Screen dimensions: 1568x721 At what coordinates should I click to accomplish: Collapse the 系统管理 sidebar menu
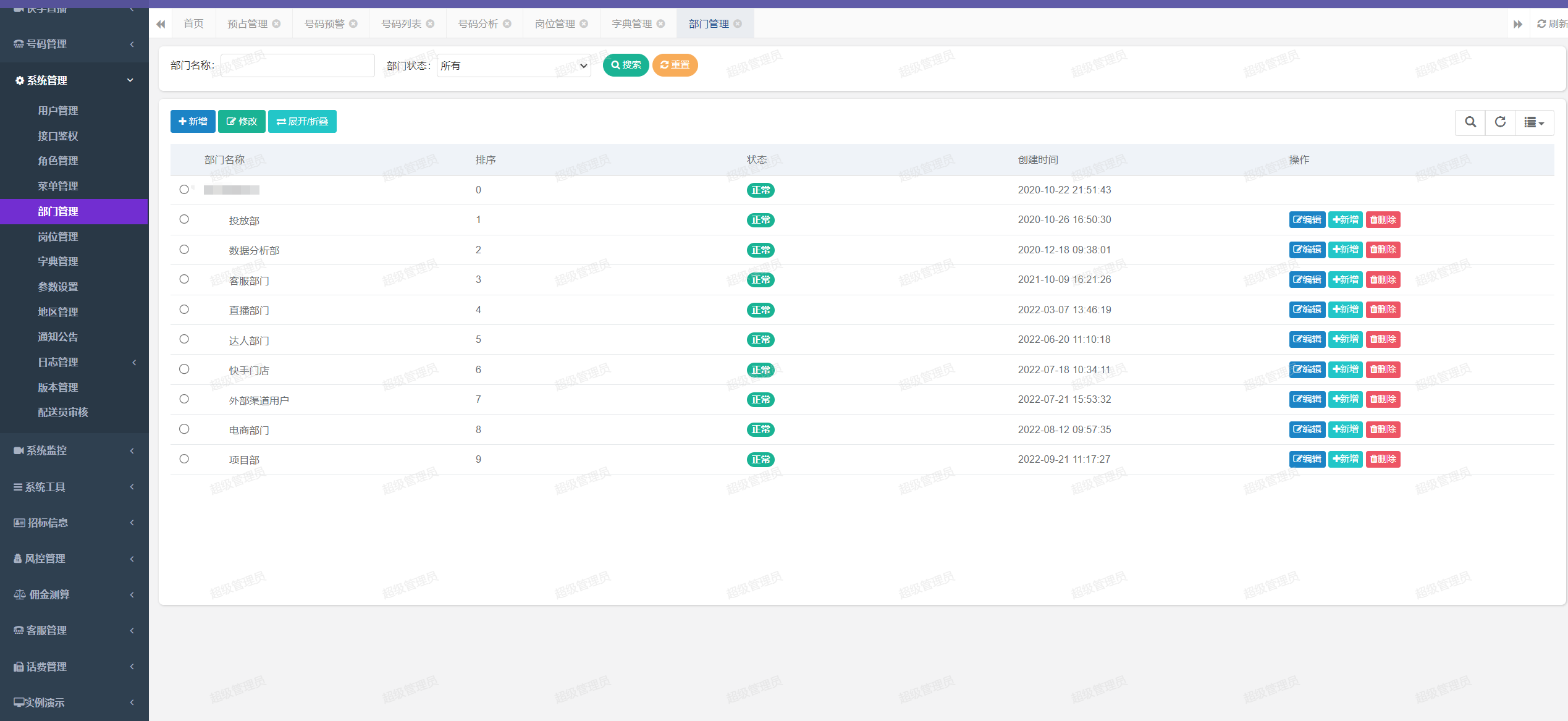74,80
